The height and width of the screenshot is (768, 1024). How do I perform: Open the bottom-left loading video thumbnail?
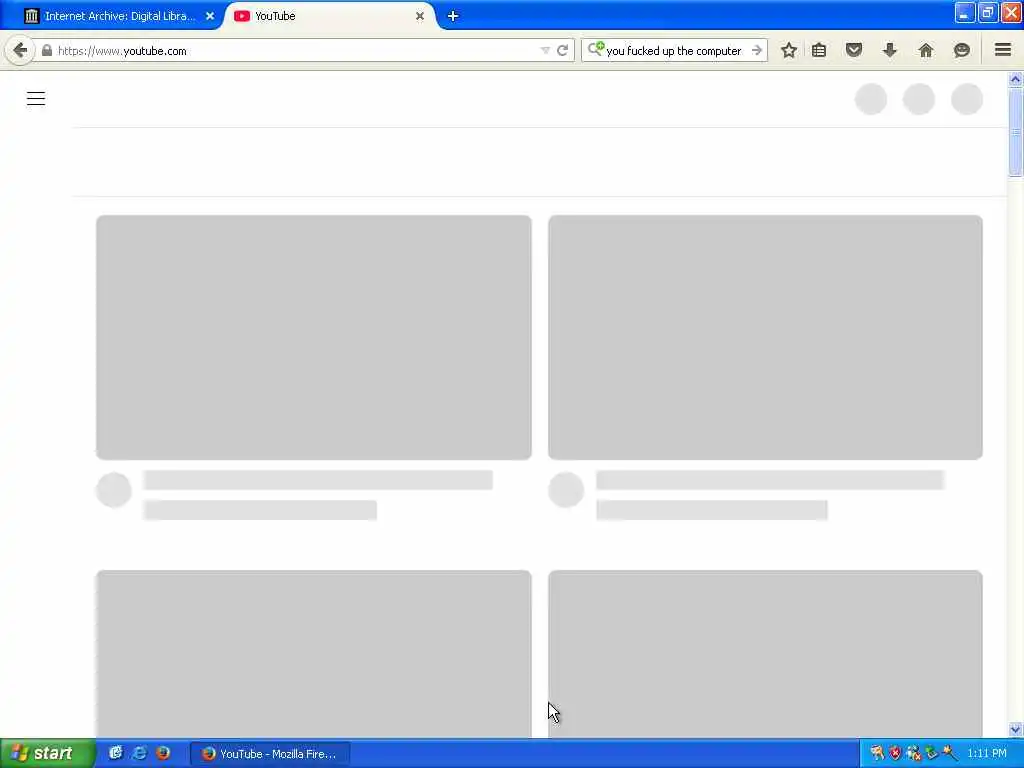click(313, 654)
